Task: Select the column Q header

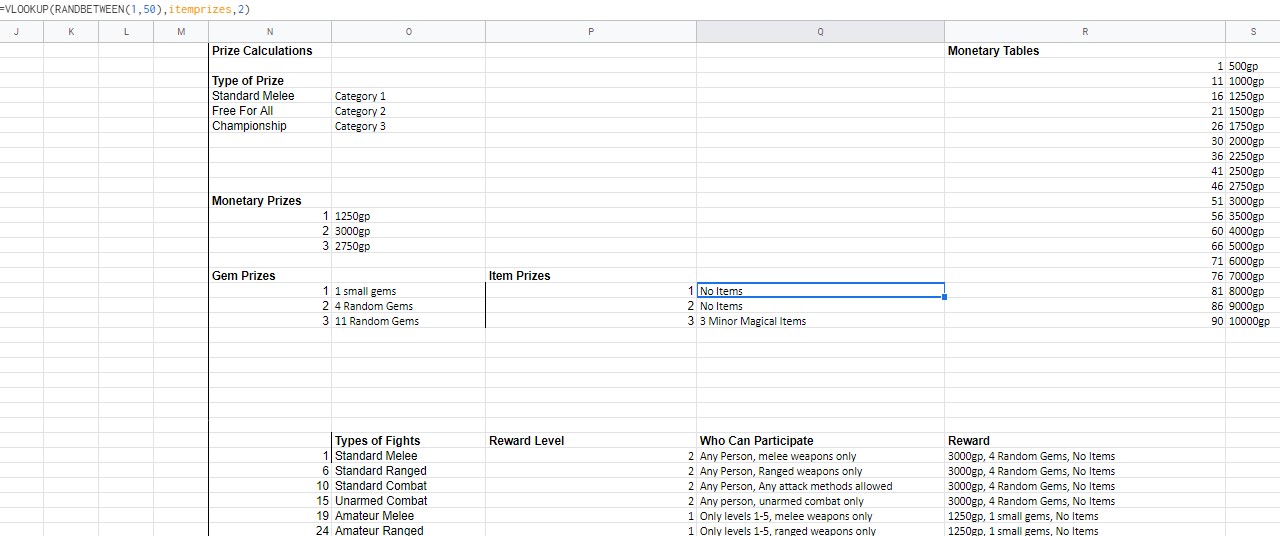Action: coord(820,32)
